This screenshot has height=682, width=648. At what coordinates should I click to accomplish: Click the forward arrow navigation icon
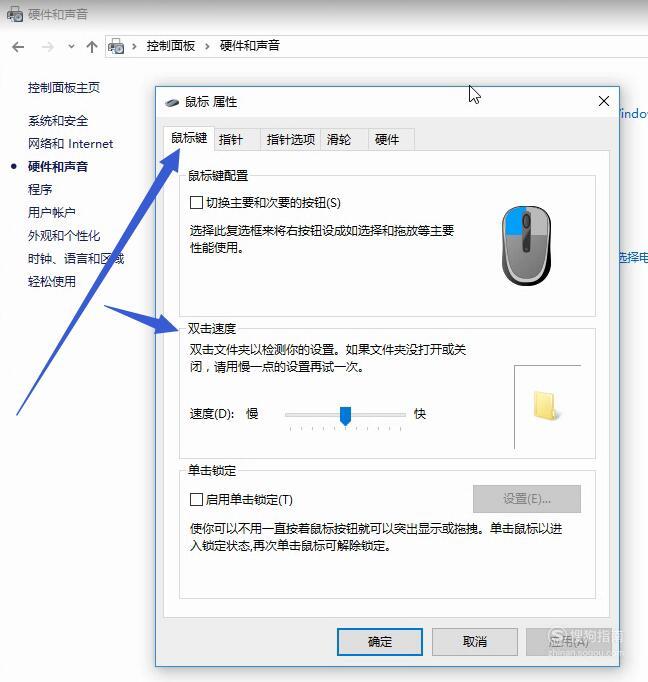click(x=47, y=47)
